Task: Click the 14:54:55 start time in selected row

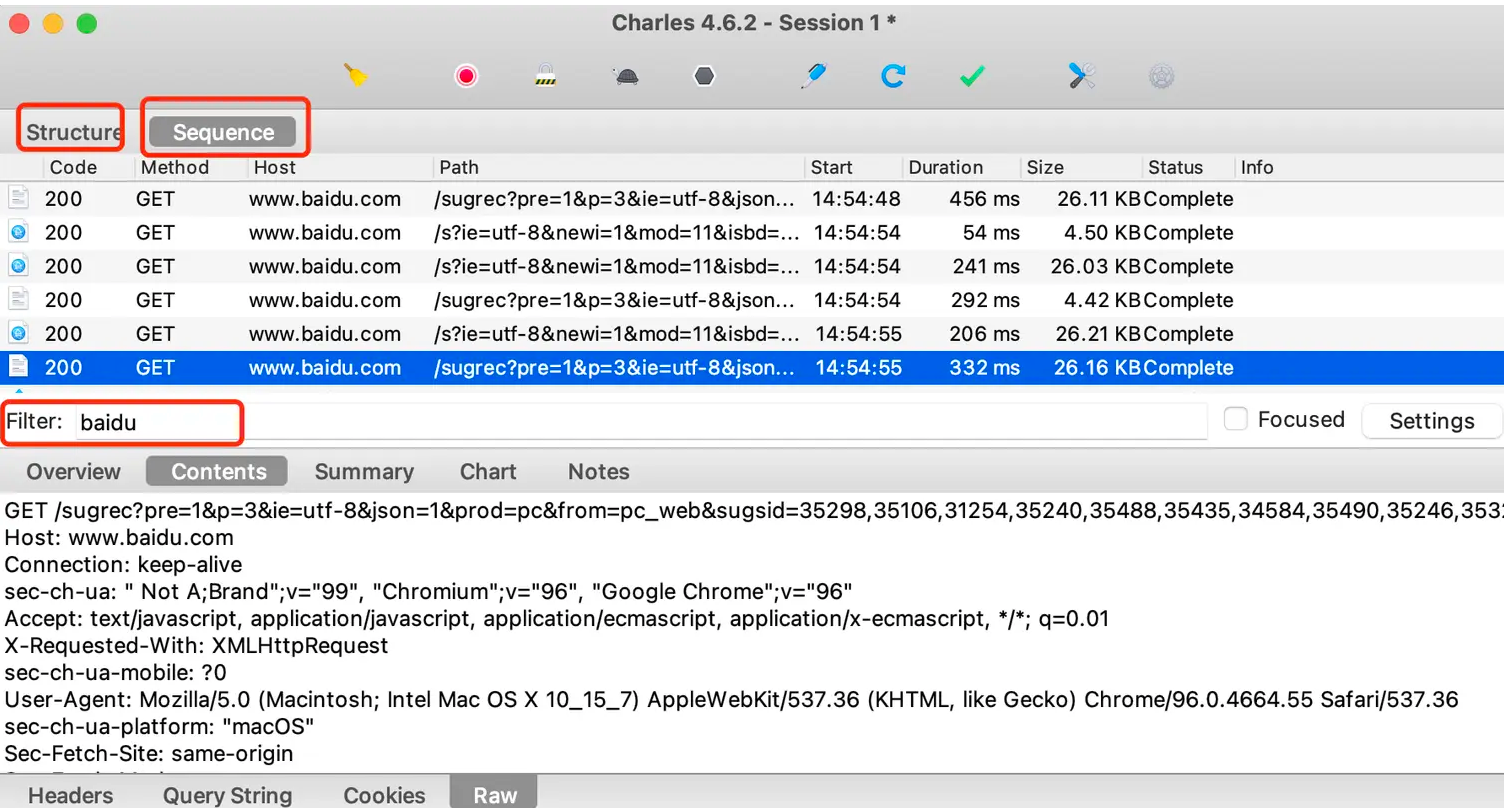Action: coord(858,367)
